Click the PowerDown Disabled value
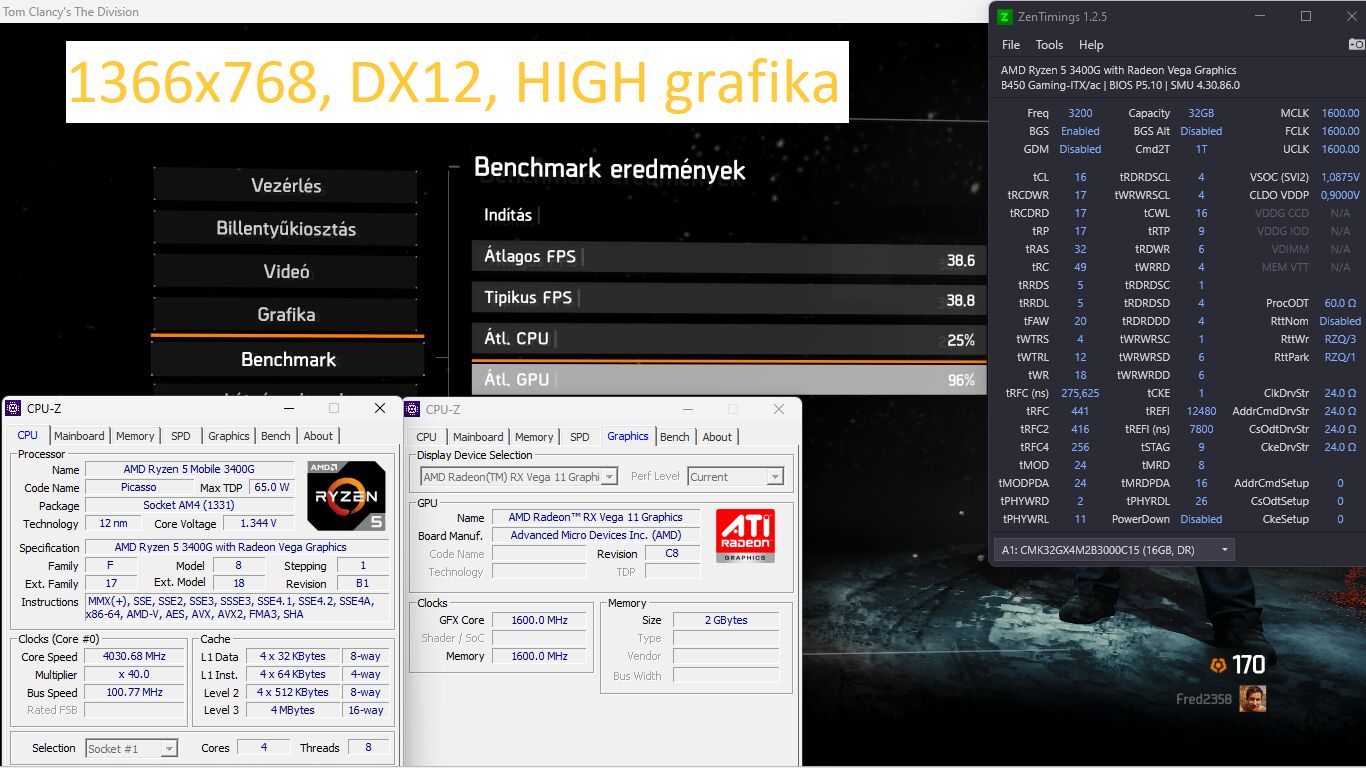1366x768 pixels. [x=1200, y=519]
